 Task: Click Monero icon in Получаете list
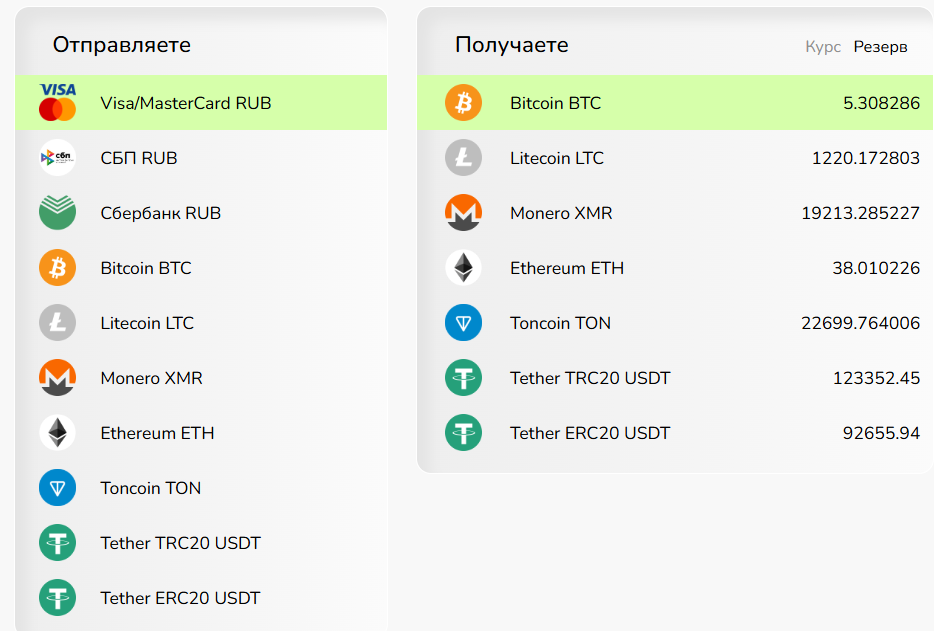[x=463, y=213]
